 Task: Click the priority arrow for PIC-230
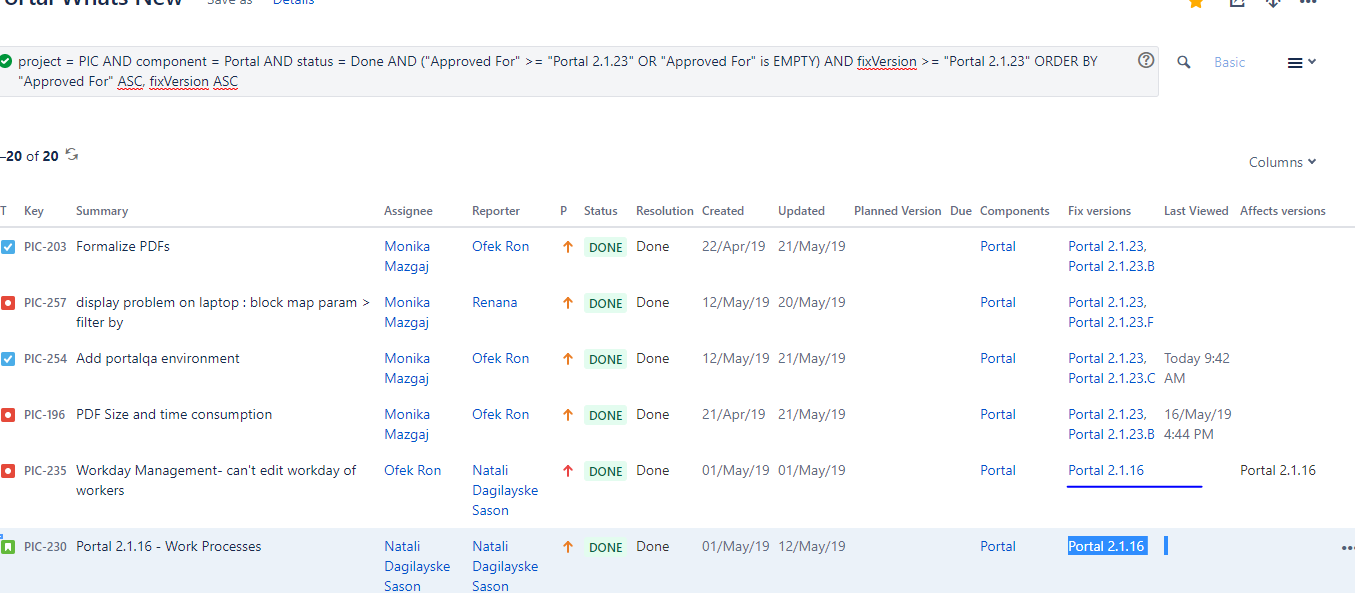(x=568, y=547)
